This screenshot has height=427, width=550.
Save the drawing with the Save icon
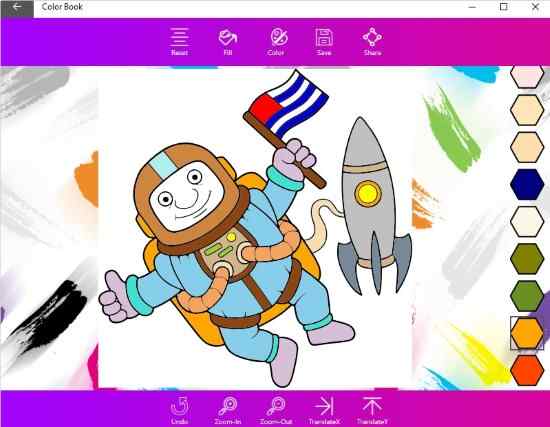click(x=323, y=42)
